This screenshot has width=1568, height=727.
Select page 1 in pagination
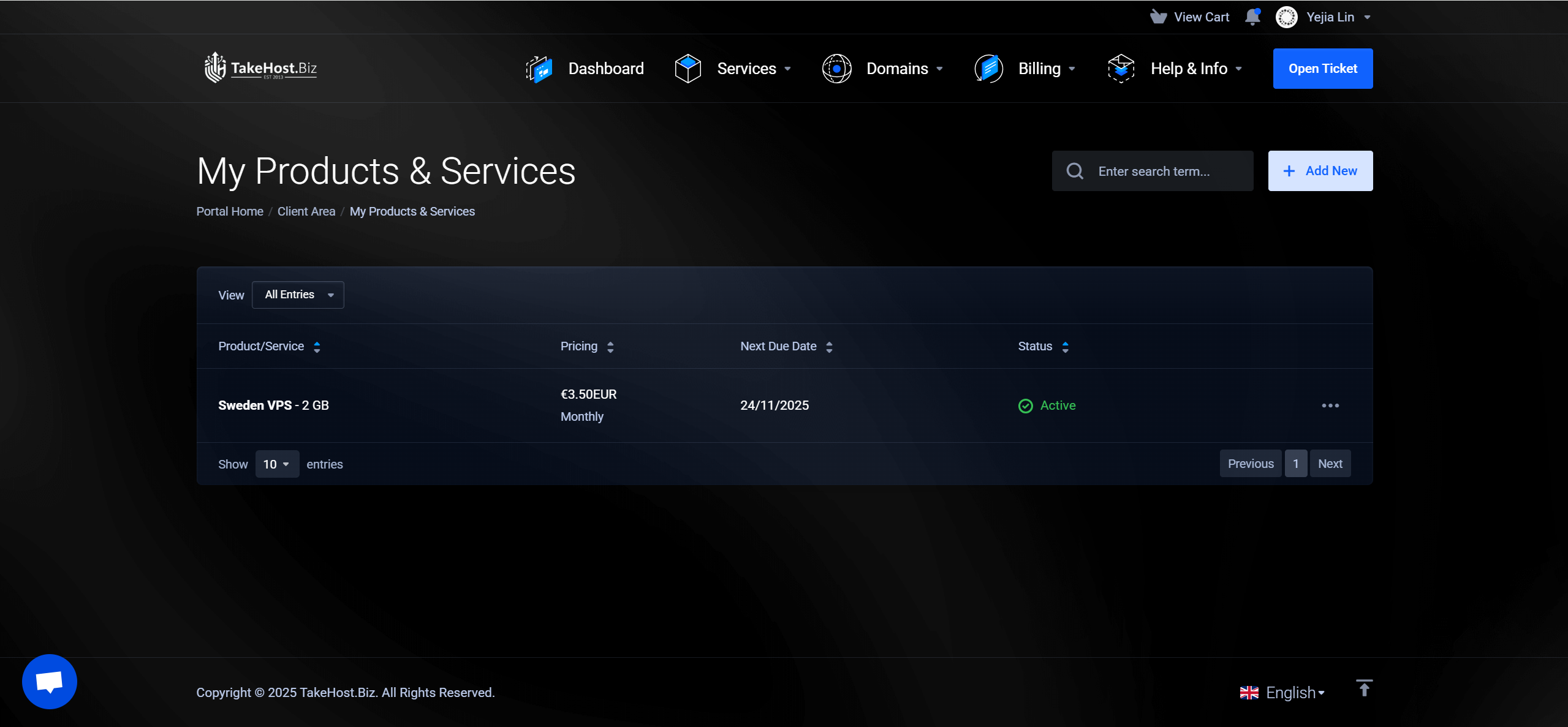pos(1296,464)
